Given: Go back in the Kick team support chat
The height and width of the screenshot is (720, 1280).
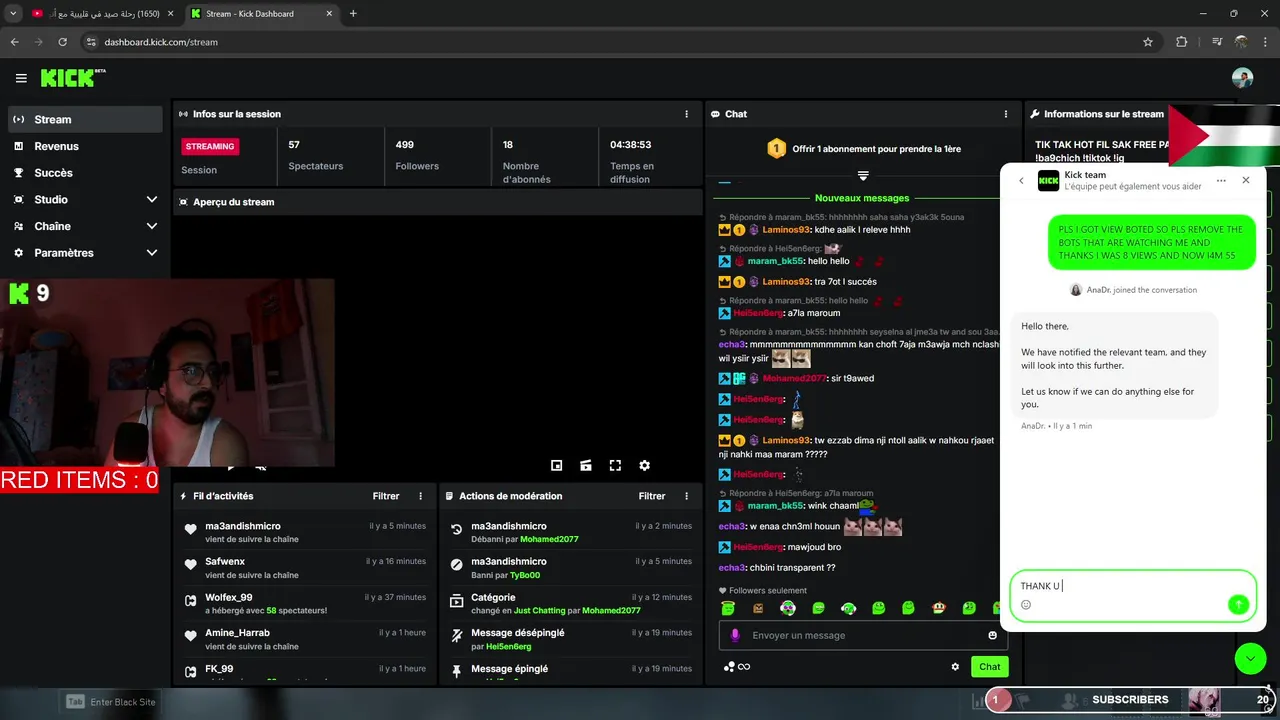Looking at the screenshot, I should (x=1021, y=181).
